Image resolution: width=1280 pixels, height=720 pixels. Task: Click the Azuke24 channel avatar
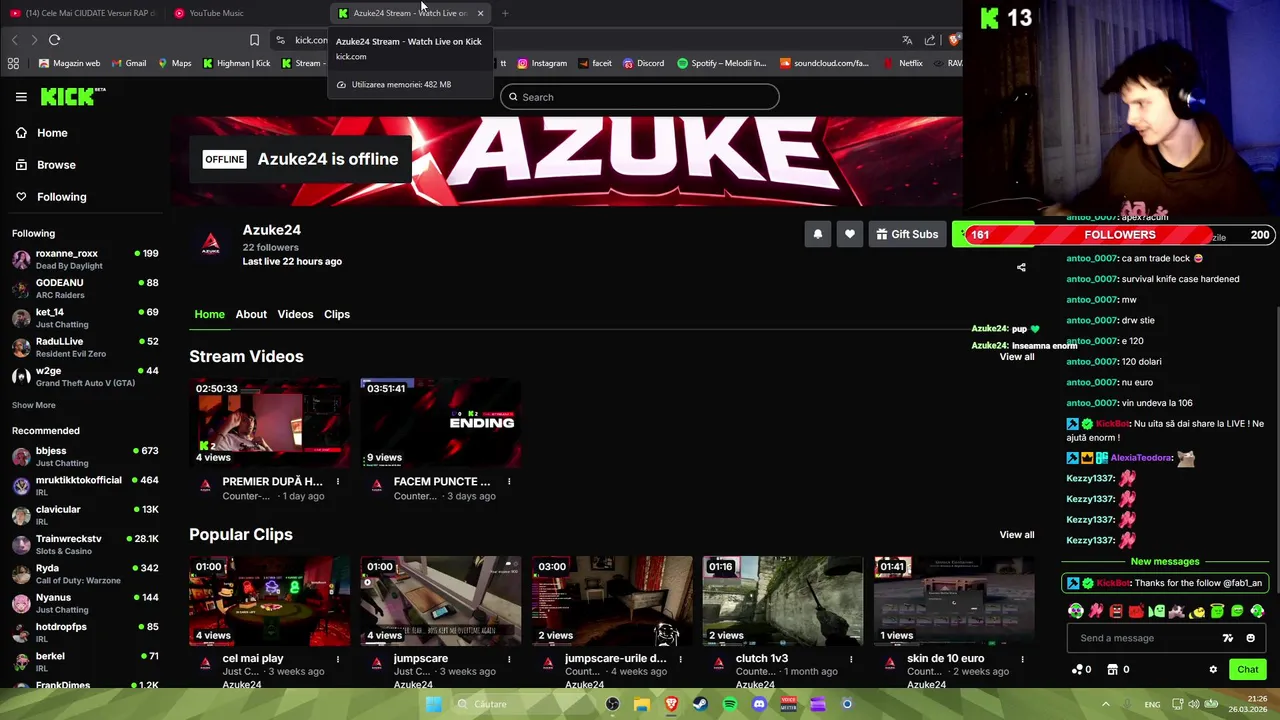pyautogui.click(x=210, y=244)
